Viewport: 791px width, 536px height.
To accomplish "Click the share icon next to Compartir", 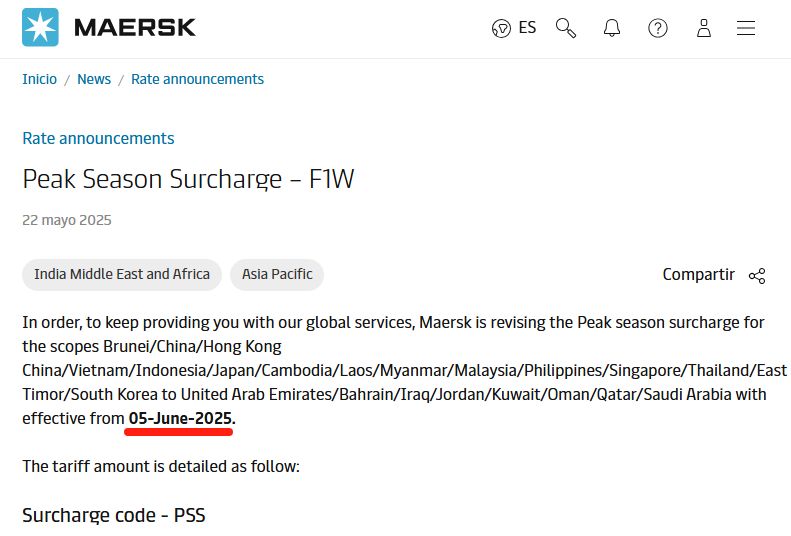I will point(757,276).
